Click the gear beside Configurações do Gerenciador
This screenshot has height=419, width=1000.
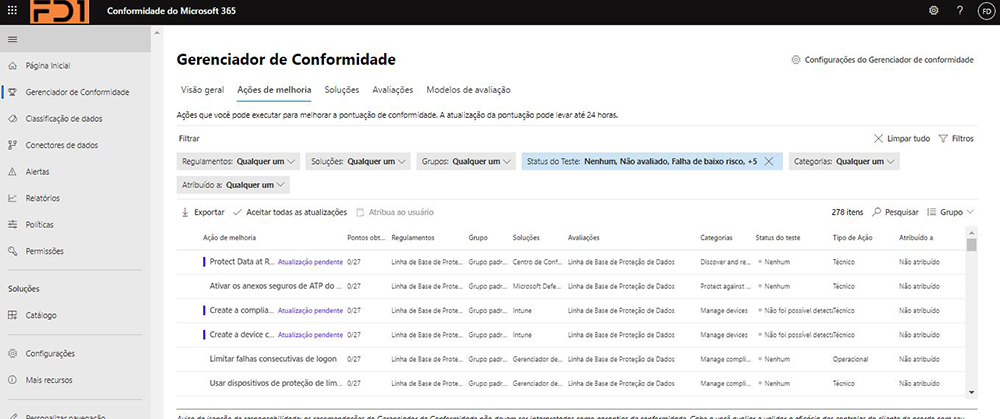click(795, 60)
